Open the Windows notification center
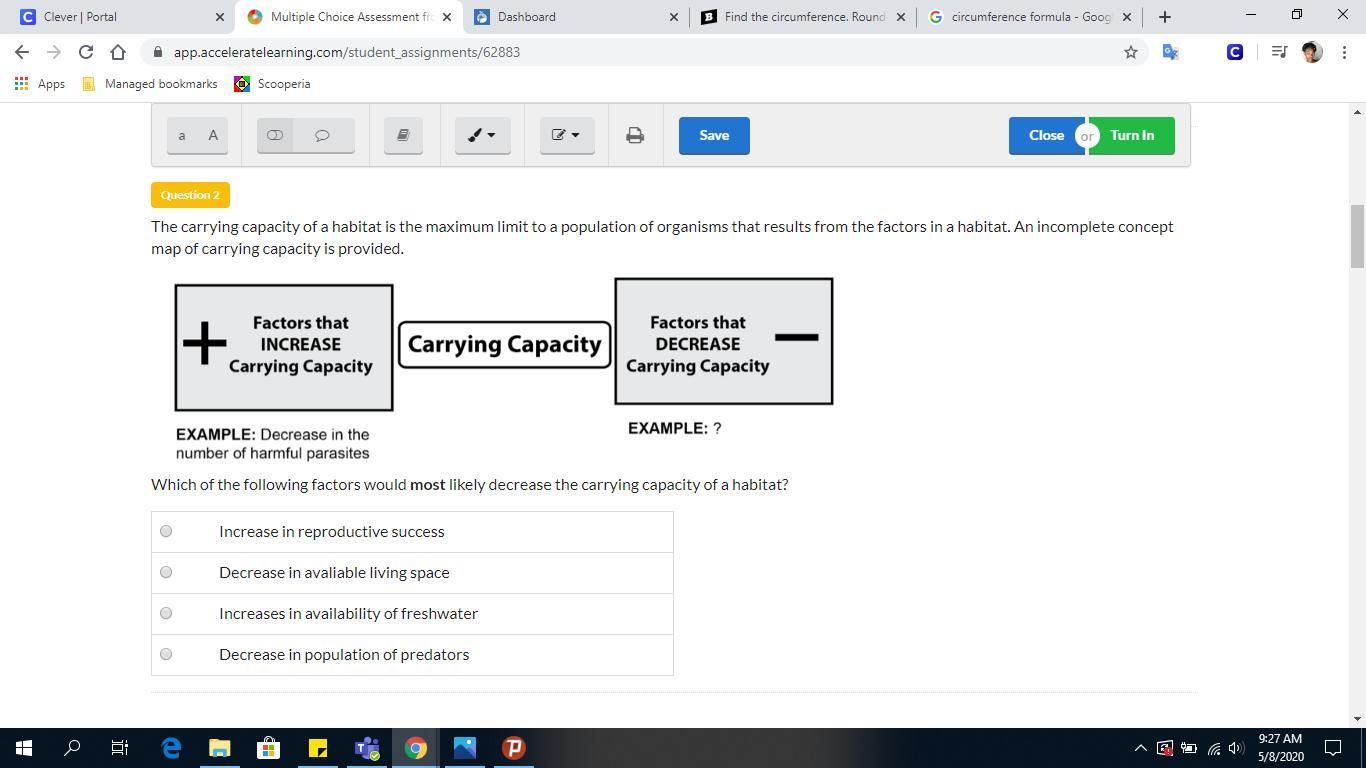 click(1333, 748)
